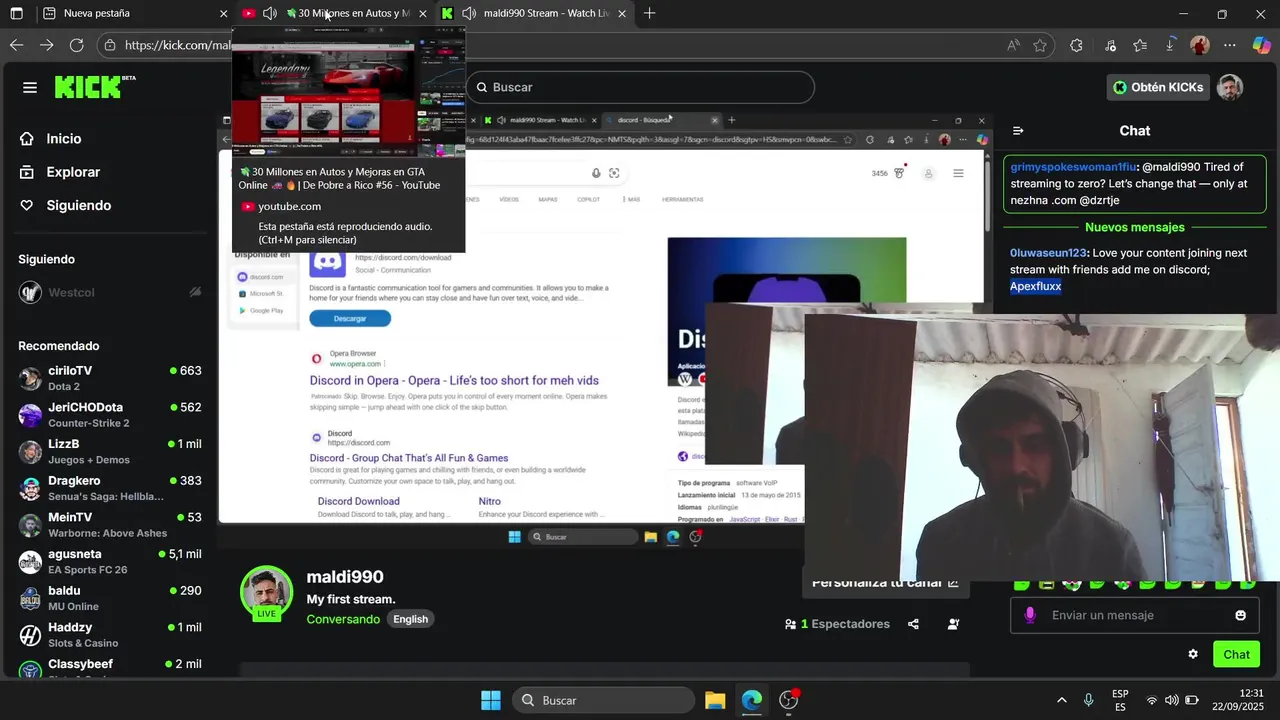Click the user icon right of share
Image resolution: width=1280 pixels, height=720 pixels.
[x=953, y=624]
